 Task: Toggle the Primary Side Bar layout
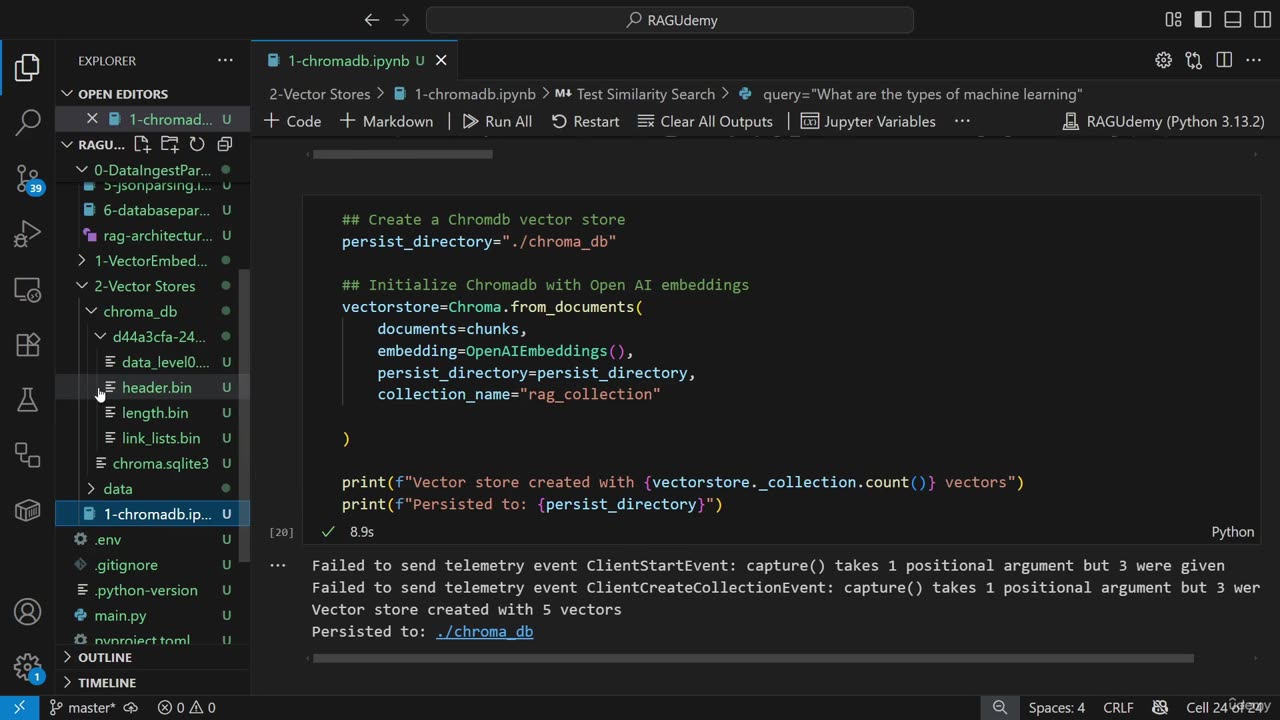[1203, 20]
